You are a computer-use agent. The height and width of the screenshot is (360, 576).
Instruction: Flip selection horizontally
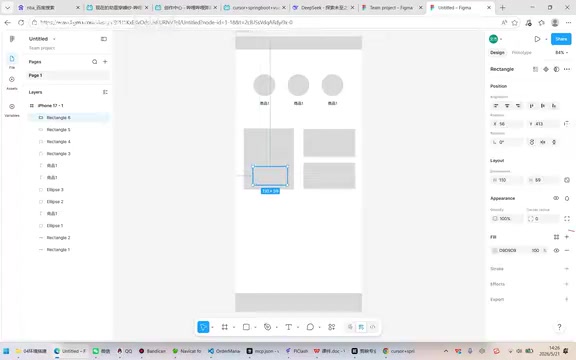(x=543, y=142)
